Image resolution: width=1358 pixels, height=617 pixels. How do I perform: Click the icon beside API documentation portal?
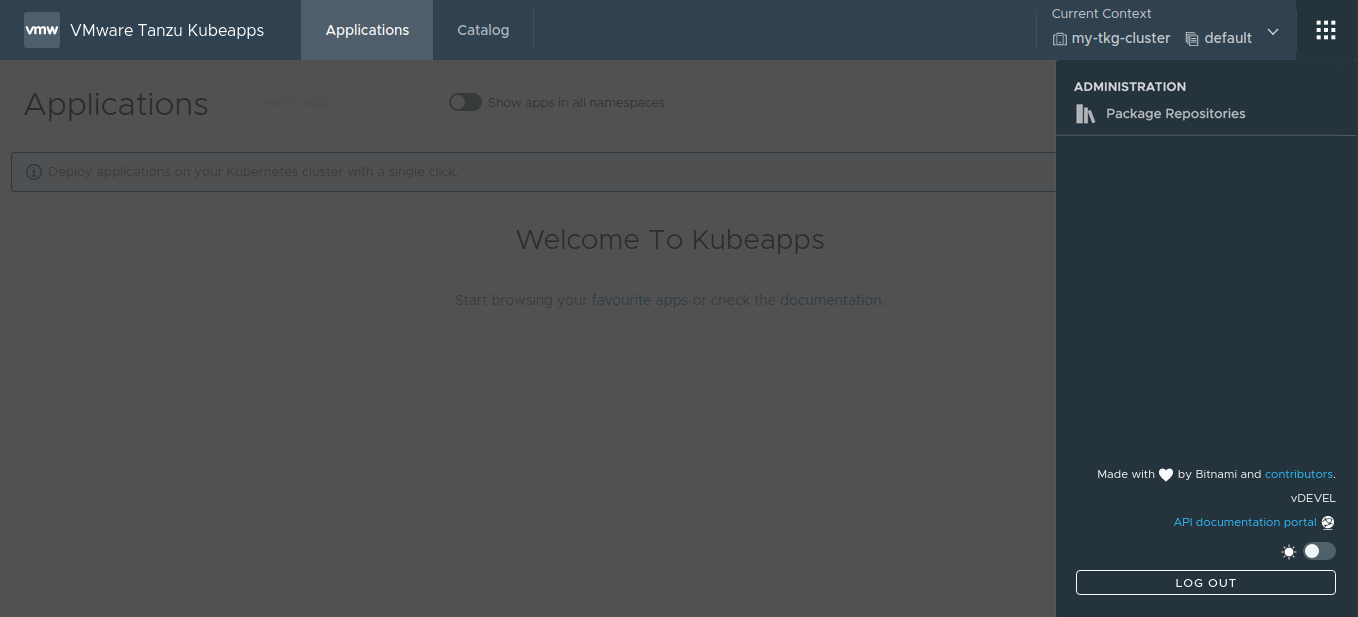(x=1328, y=522)
